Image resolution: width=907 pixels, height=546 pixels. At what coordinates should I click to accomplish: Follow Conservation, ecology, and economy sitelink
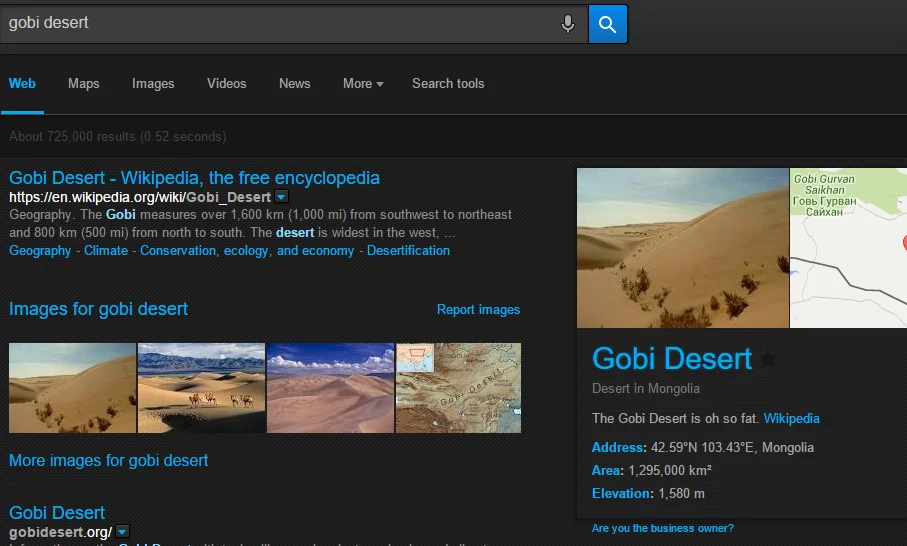pyautogui.click(x=247, y=251)
